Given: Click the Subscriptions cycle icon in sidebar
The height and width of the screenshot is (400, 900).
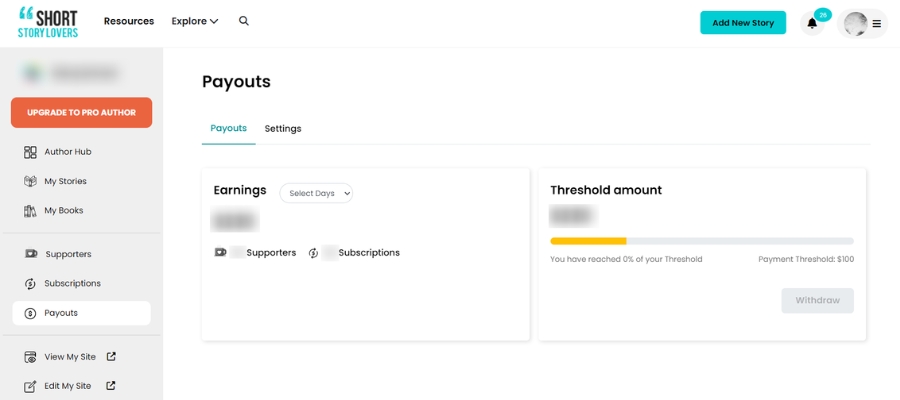Looking at the screenshot, I should click(30, 284).
